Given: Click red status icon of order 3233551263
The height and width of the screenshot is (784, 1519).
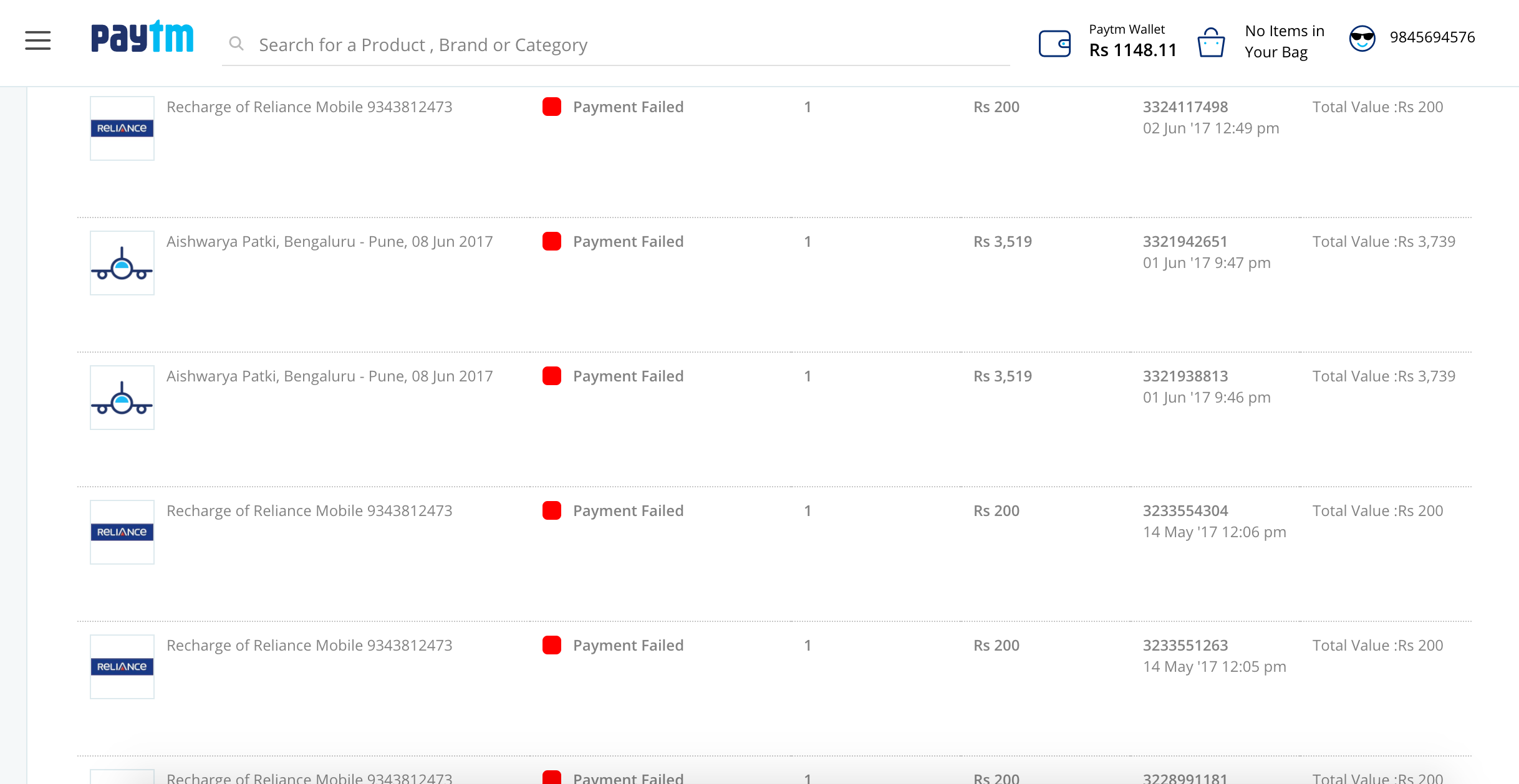Looking at the screenshot, I should click(x=551, y=645).
